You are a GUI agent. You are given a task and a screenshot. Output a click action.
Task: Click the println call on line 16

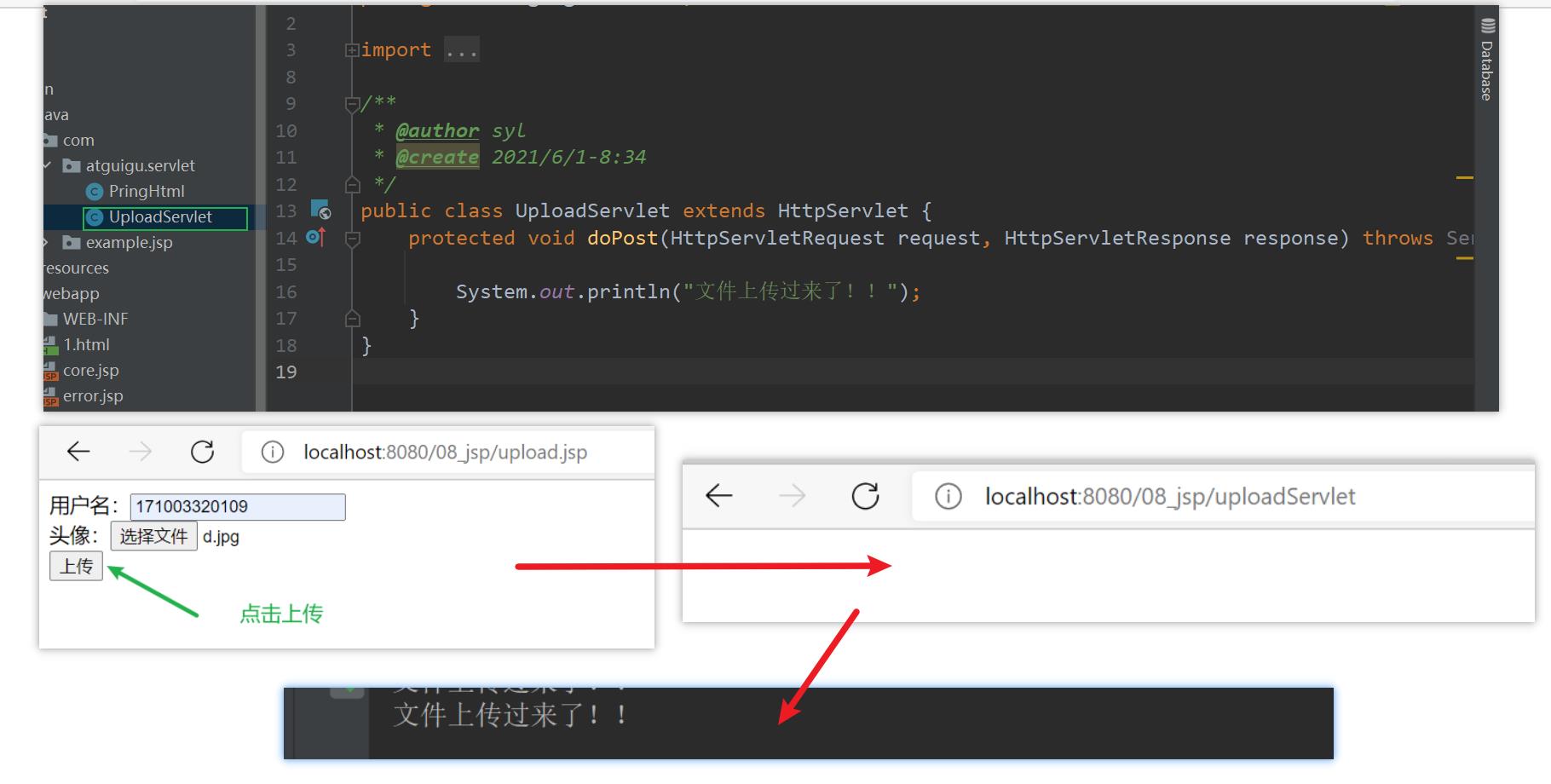(628, 291)
